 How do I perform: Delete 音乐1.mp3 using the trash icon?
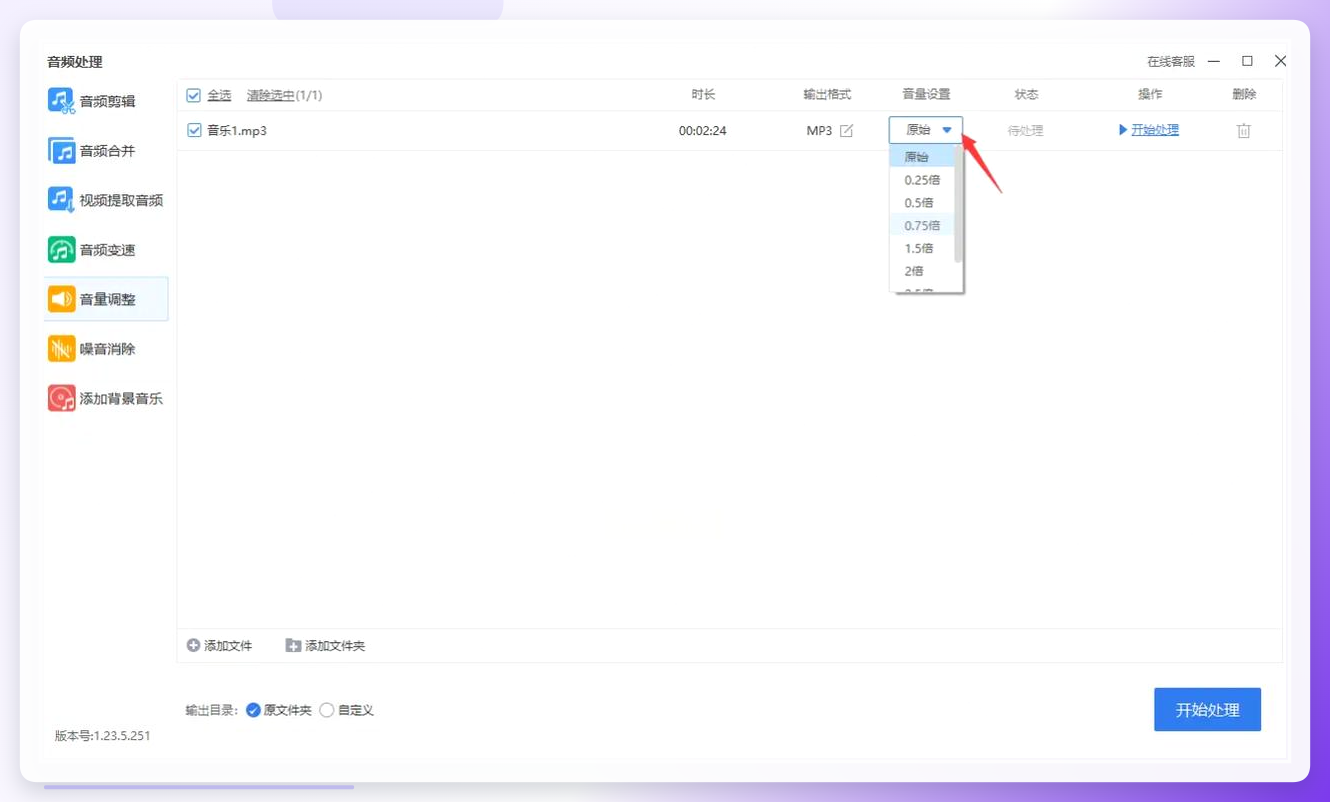tap(1244, 131)
